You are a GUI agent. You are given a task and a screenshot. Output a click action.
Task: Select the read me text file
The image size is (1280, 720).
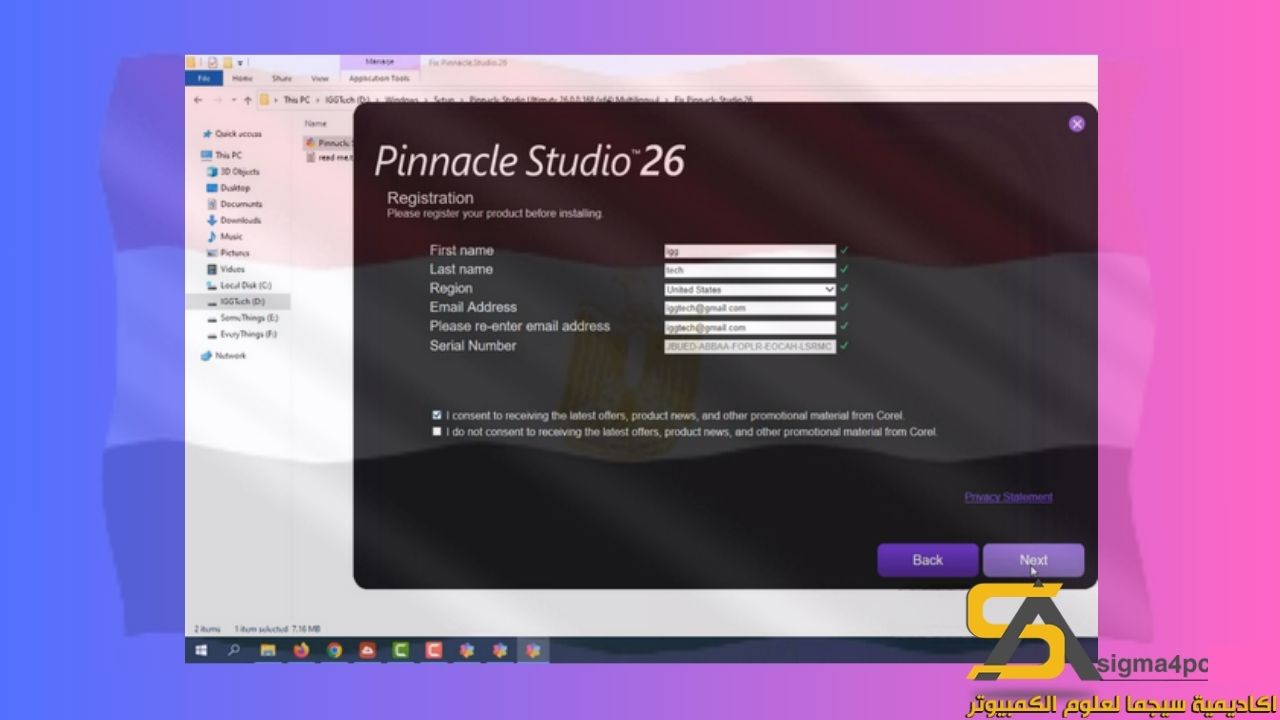click(330, 157)
